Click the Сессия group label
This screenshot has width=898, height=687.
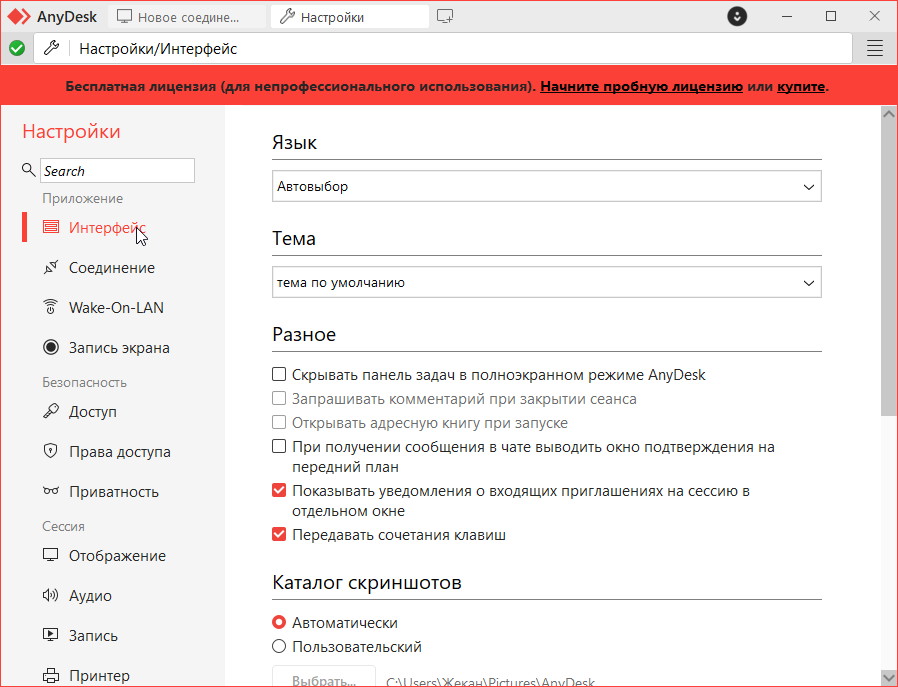point(63,526)
